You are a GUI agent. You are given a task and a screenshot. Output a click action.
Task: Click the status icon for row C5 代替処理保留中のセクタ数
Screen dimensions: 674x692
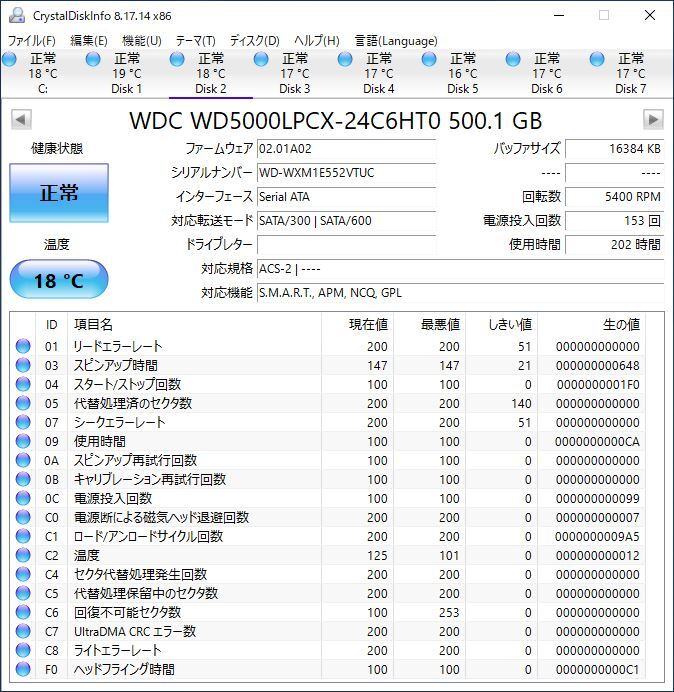pos(23,593)
